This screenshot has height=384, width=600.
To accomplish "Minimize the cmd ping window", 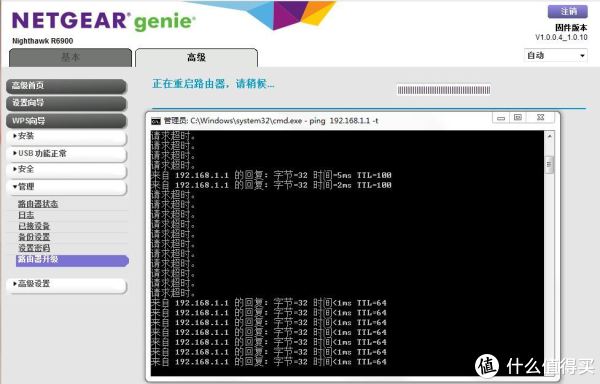I will point(501,118).
